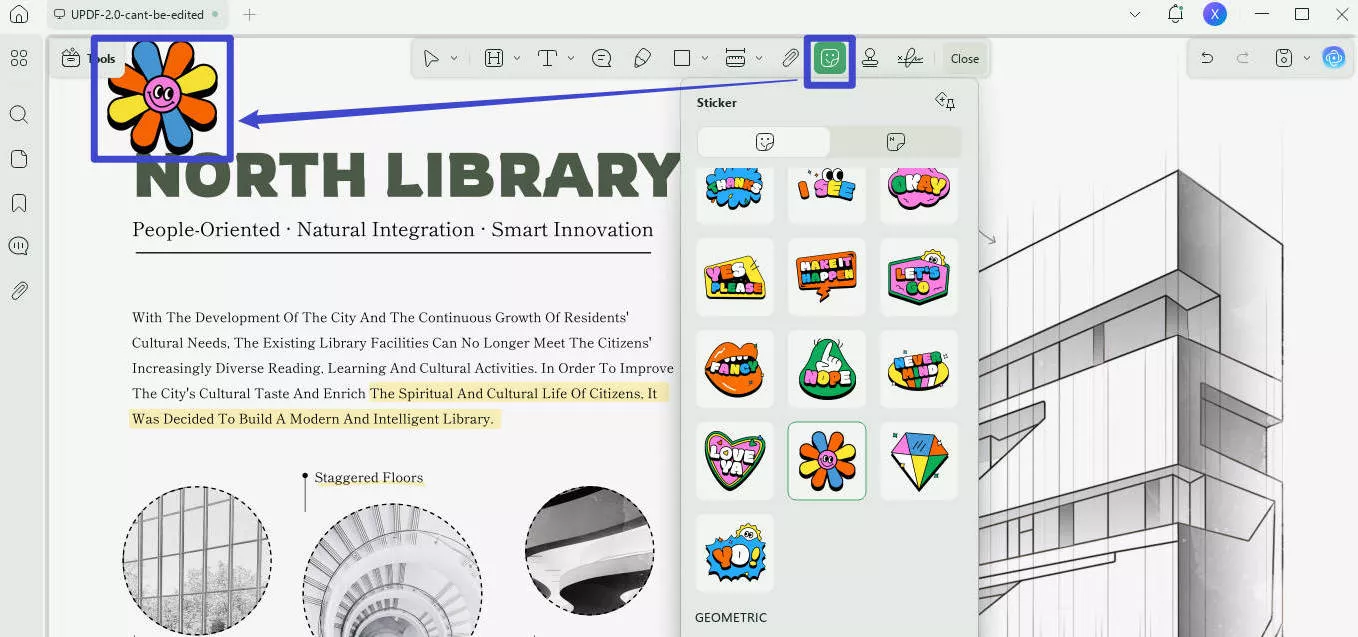Click the Sticker panel title
1358x637 pixels.
click(717, 102)
